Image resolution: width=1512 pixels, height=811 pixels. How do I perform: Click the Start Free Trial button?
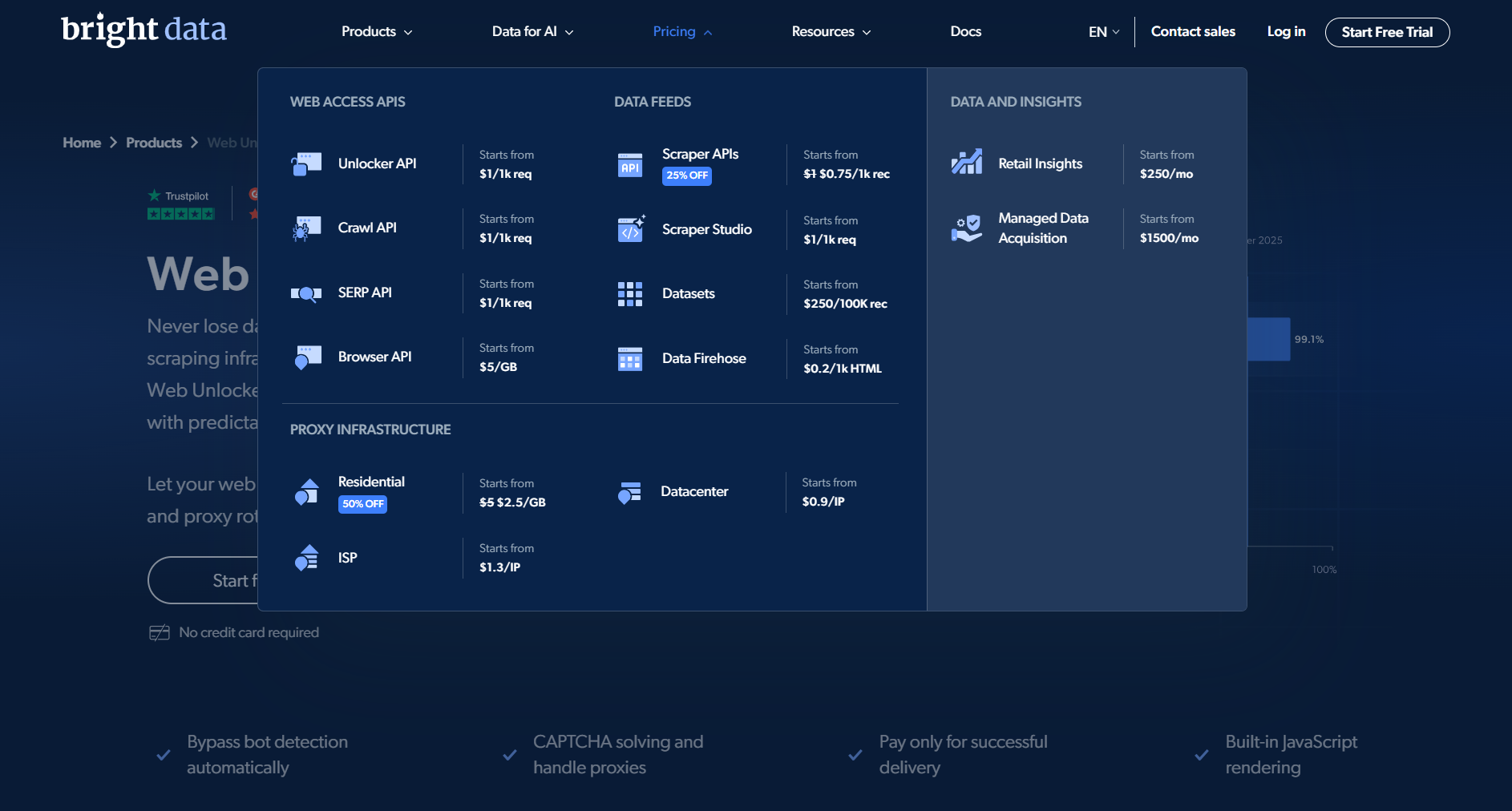pos(1387,32)
